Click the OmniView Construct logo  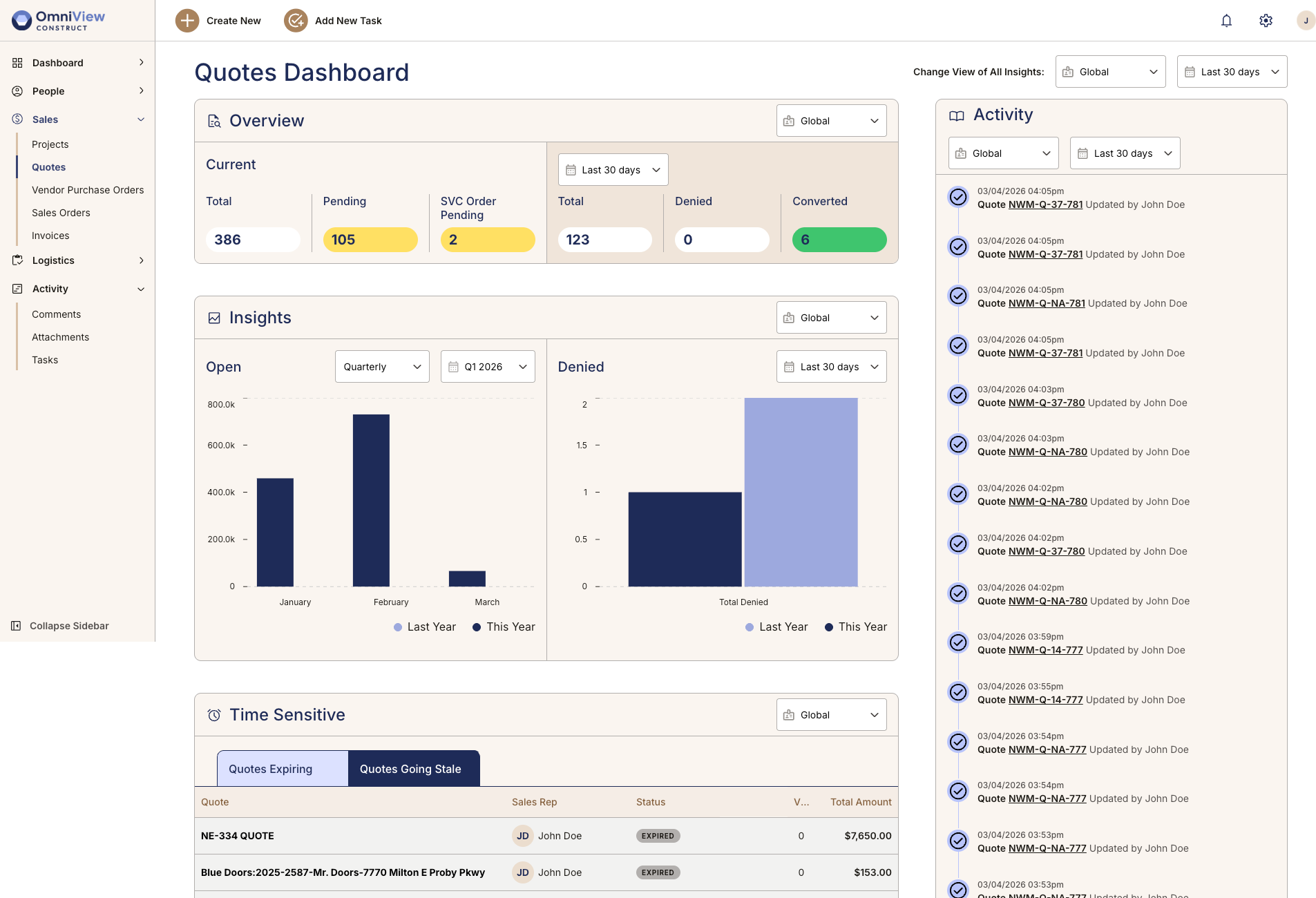point(58,20)
